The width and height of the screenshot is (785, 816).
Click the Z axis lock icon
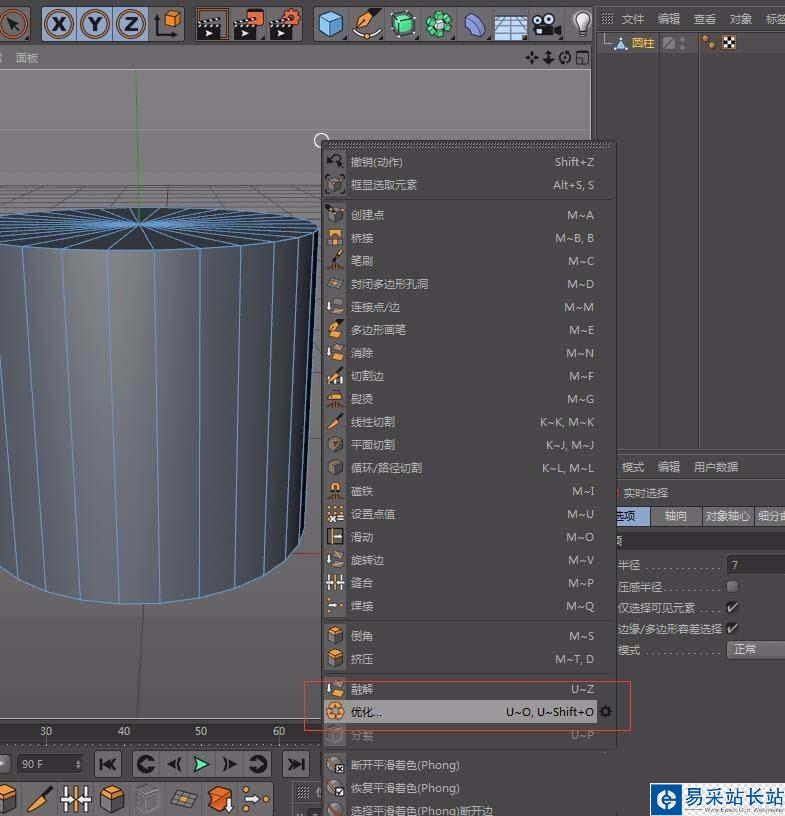click(130, 23)
